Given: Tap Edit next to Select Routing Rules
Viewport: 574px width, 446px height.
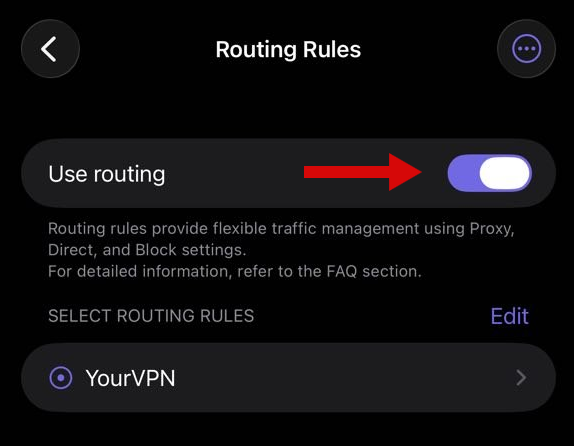Looking at the screenshot, I should (510, 316).
